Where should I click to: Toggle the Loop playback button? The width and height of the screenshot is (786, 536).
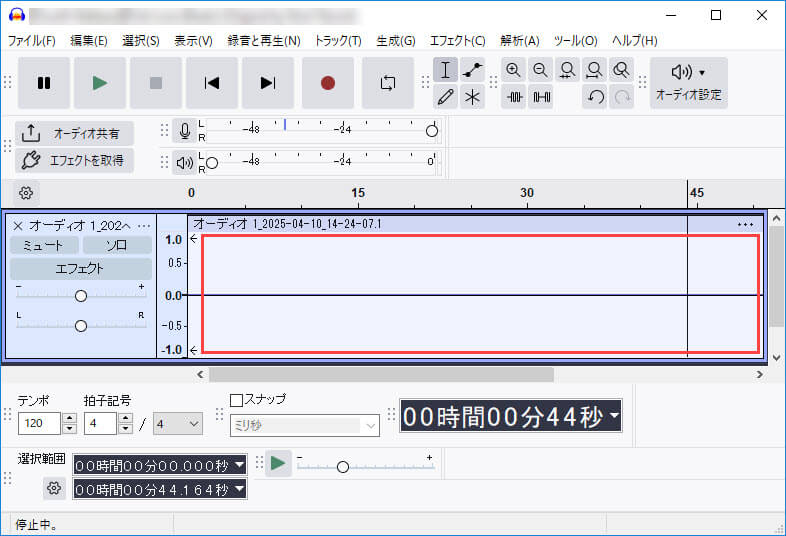coord(387,83)
